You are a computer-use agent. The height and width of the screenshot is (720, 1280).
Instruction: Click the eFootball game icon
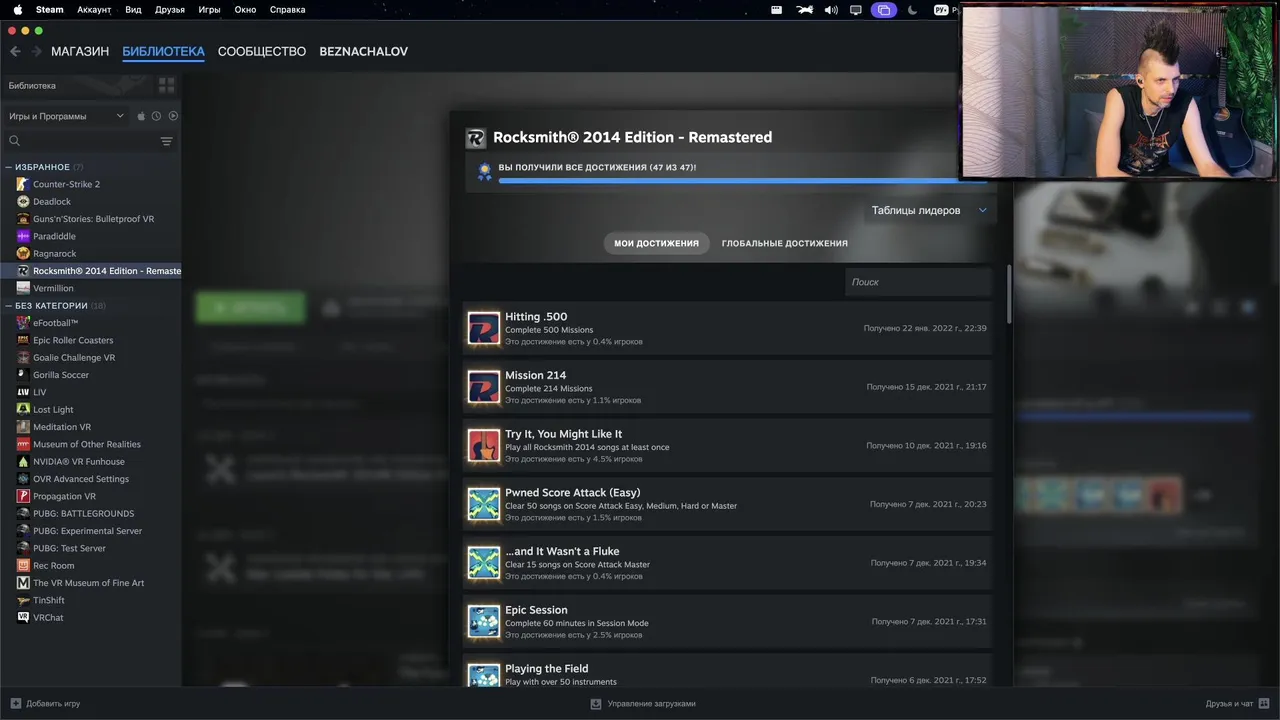(x=23, y=323)
